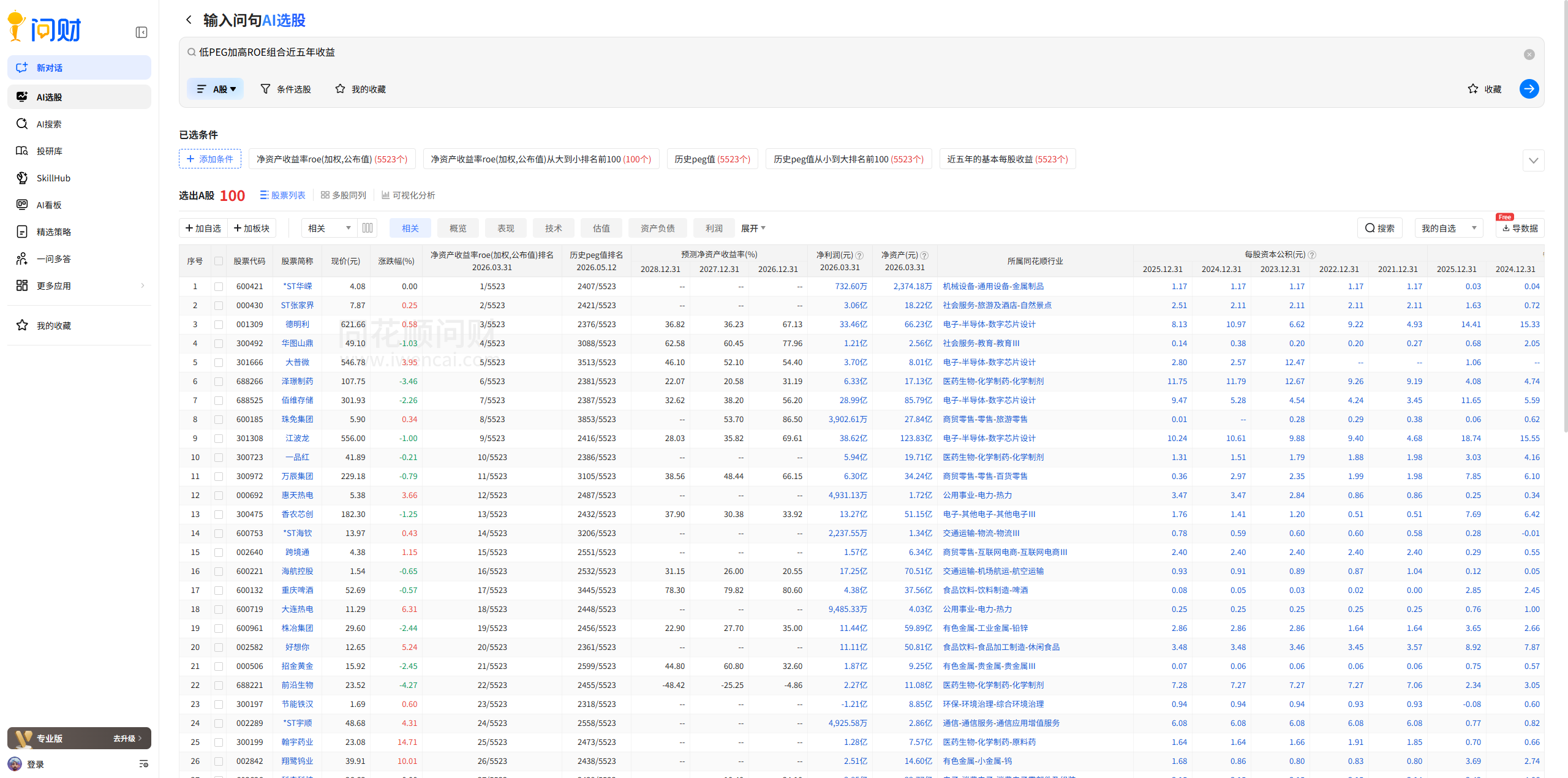Click 去升级 on the 专业版 banner
Viewport: 1568px width, 778px height.
click(127, 738)
